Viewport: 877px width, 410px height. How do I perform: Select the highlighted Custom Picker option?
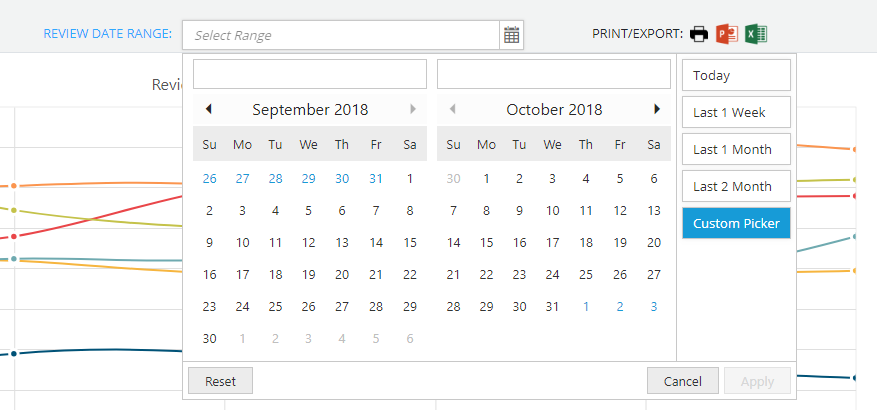tap(736, 223)
